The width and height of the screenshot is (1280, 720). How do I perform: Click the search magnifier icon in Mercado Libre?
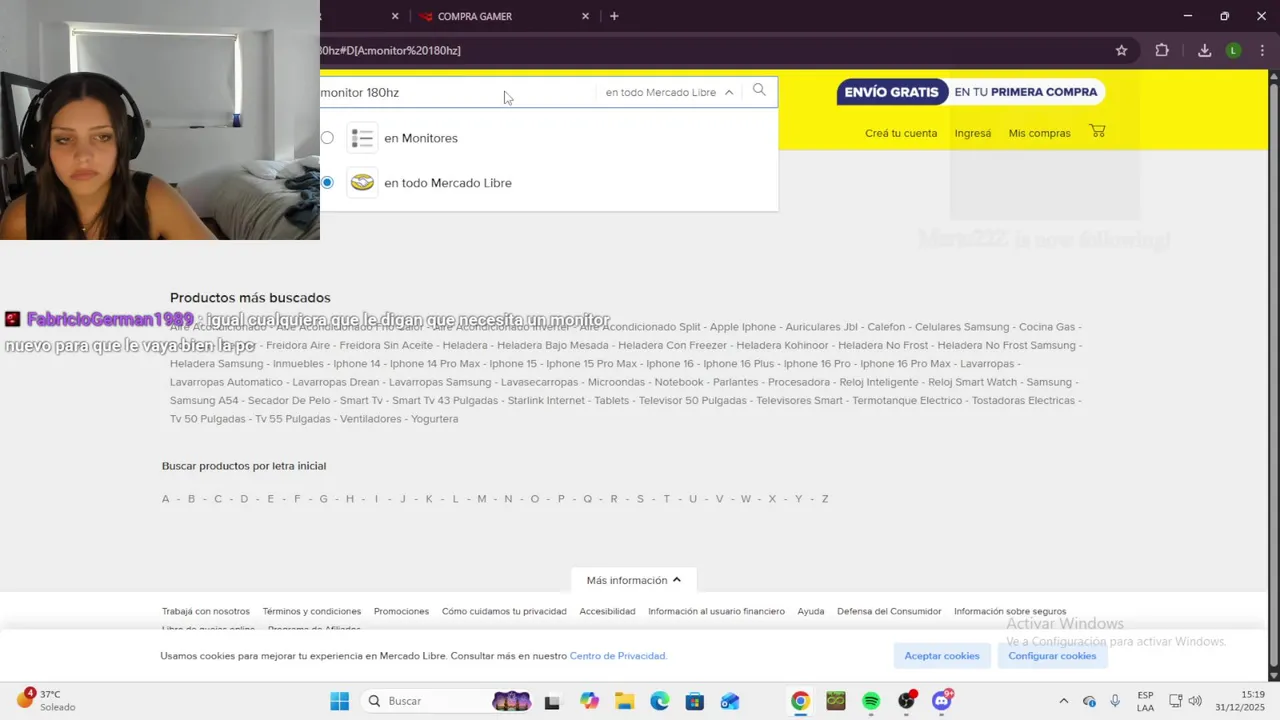759,91
